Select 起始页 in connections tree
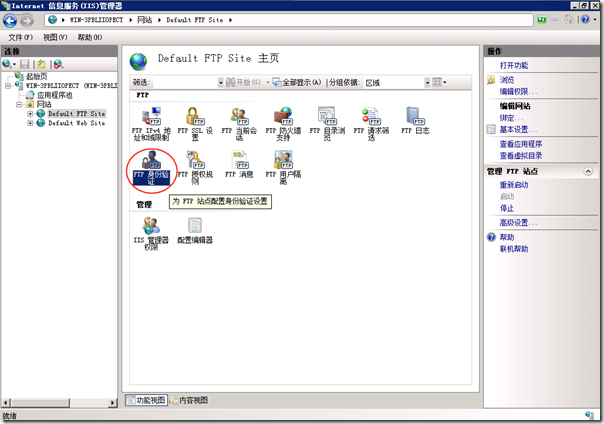The width and height of the screenshot is (604, 424). [x=36, y=76]
